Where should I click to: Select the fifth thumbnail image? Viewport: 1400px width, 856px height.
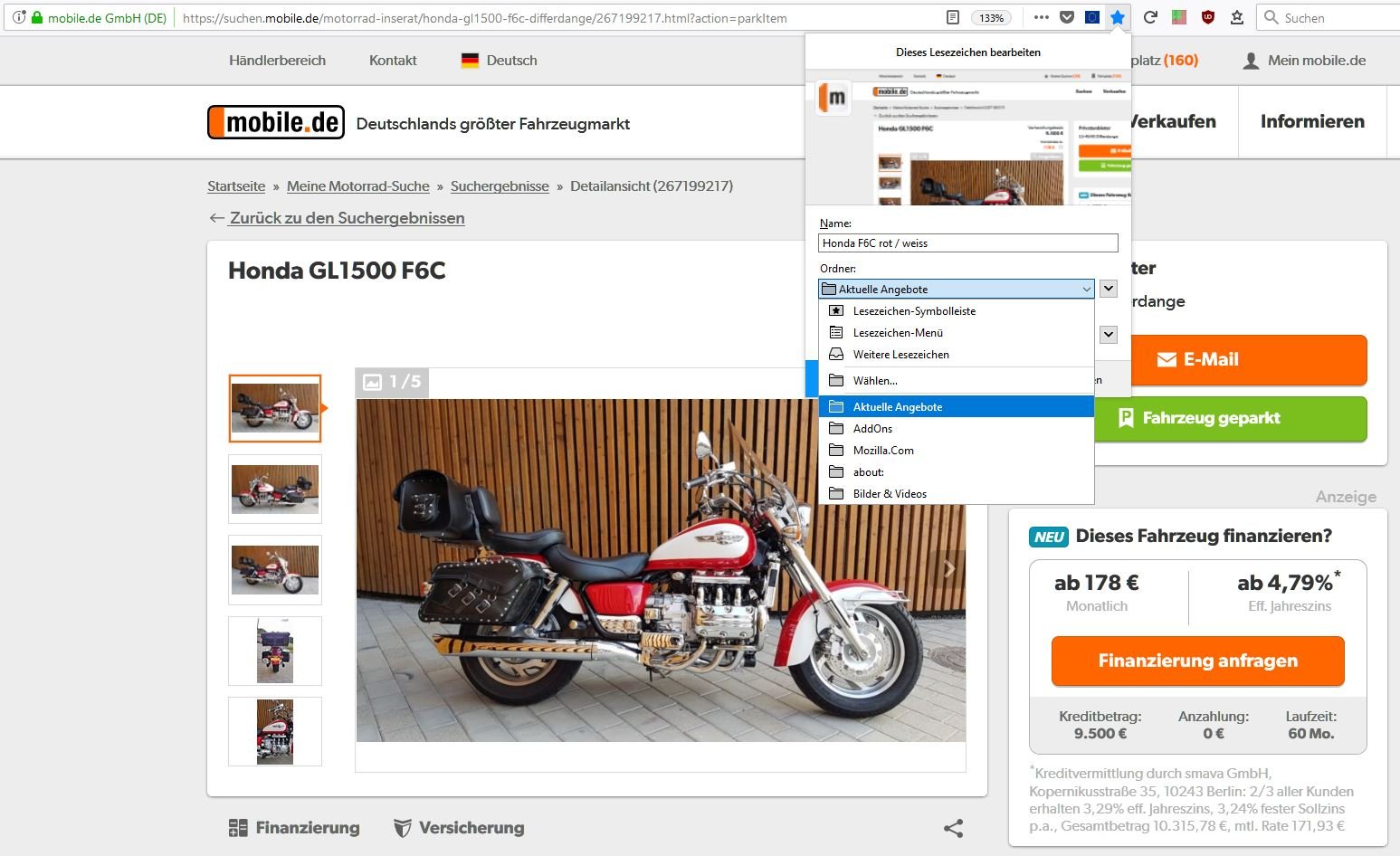[x=275, y=731]
